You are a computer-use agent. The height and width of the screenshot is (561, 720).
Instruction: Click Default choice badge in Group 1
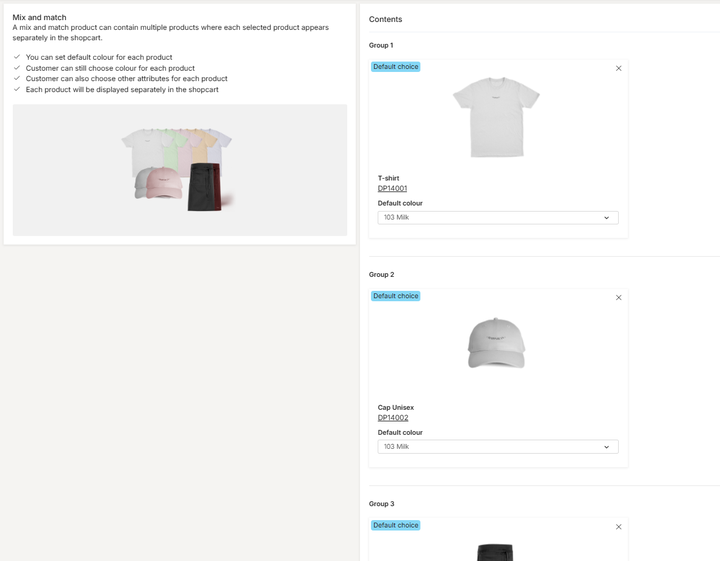tap(395, 67)
